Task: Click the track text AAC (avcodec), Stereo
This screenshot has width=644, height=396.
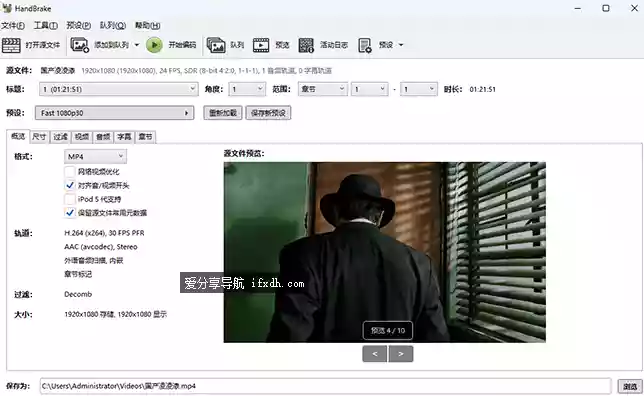Action: click(101, 247)
